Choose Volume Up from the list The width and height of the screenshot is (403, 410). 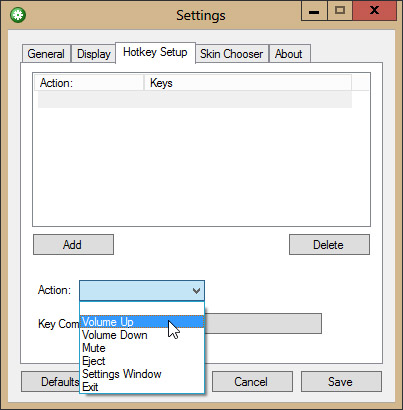pos(142,322)
